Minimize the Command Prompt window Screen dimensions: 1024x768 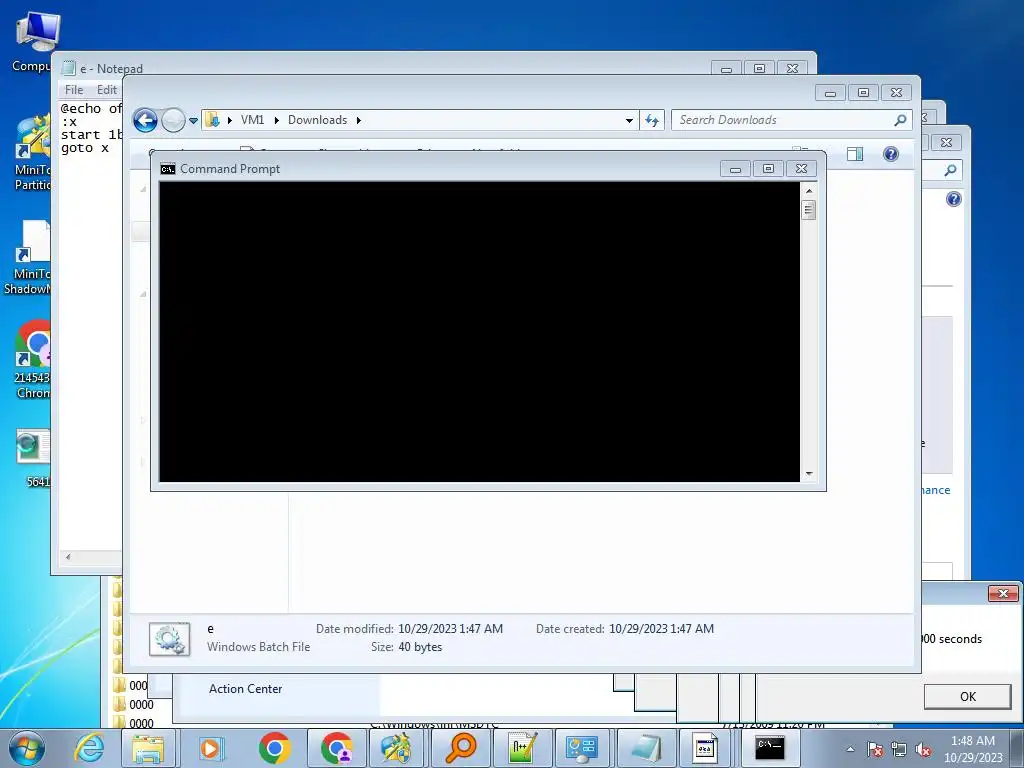[x=735, y=169]
